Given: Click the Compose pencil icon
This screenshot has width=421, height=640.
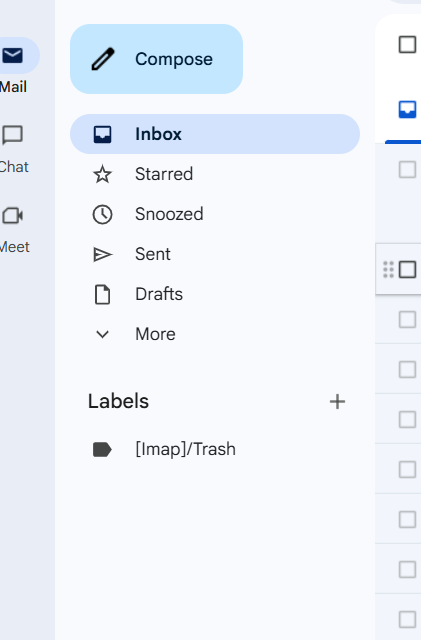Looking at the screenshot, I should coord(103,59).
